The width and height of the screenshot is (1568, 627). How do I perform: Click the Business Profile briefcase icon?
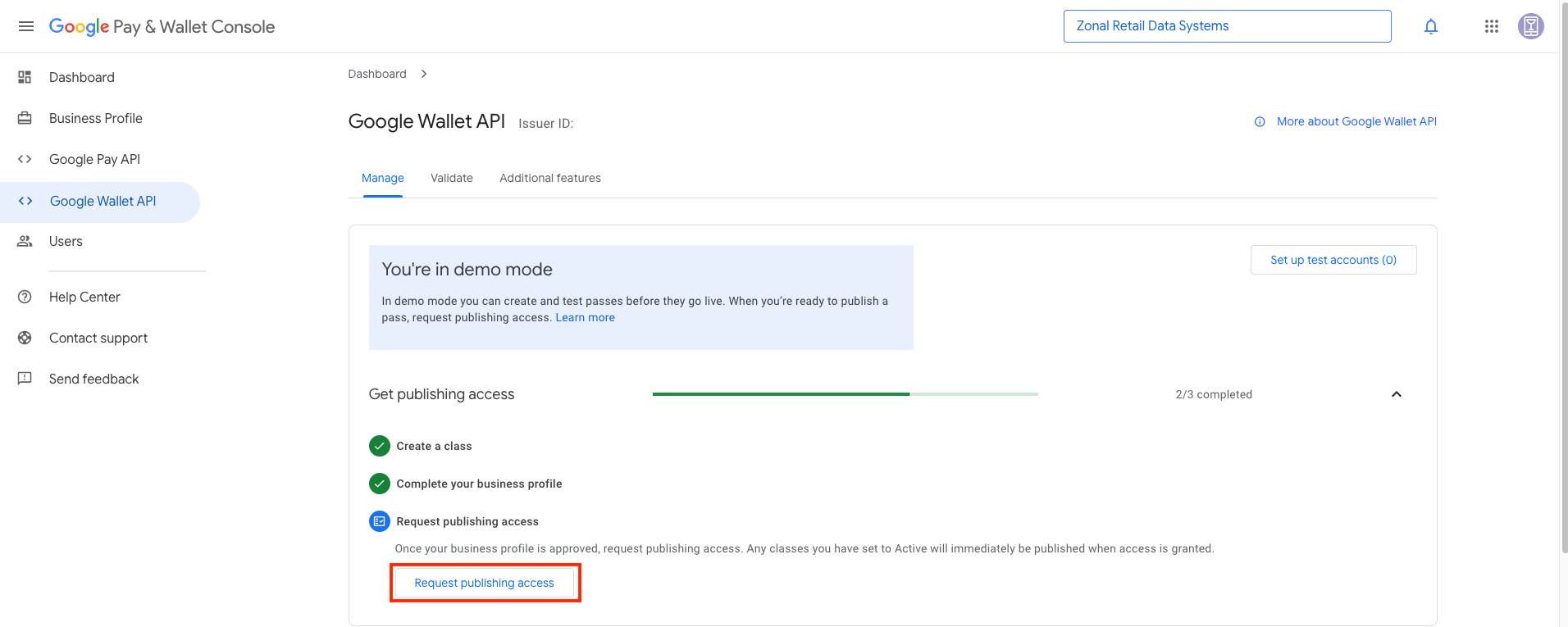[x=25, y=118]
